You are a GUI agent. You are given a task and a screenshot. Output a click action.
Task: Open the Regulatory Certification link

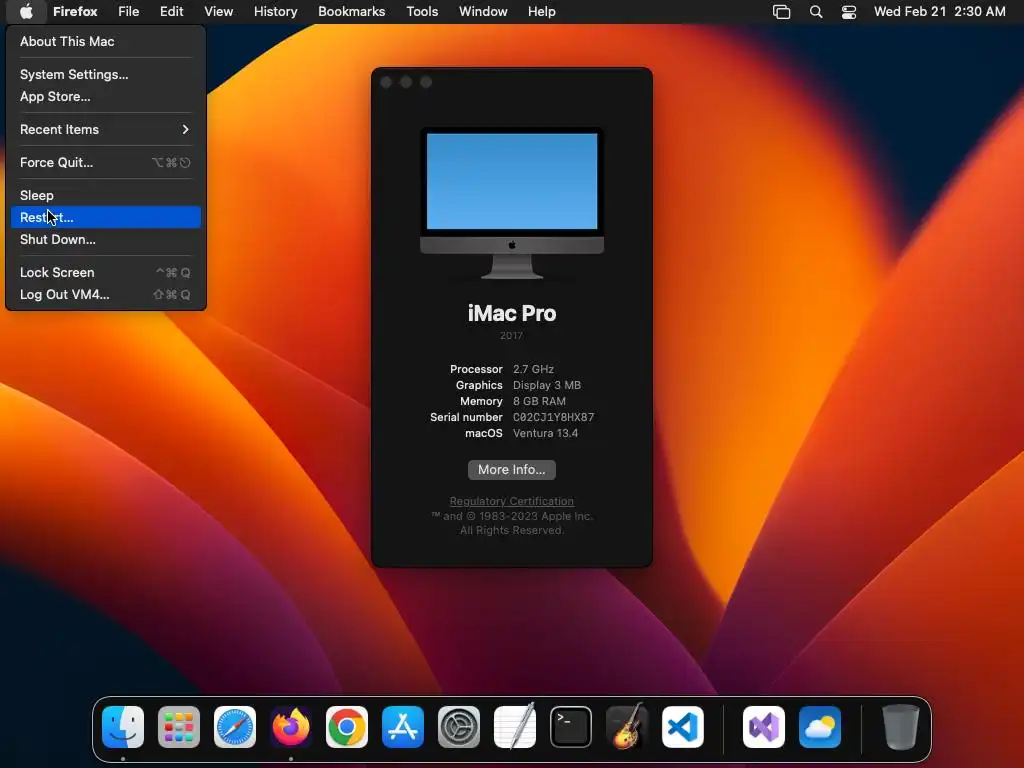click(x=512, y=502)
